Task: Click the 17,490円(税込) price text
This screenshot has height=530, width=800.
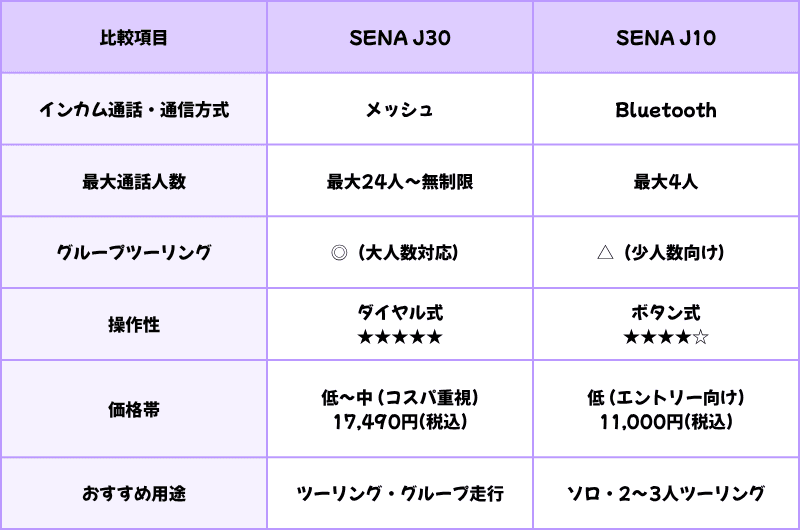Action: (x=399, y=422)
